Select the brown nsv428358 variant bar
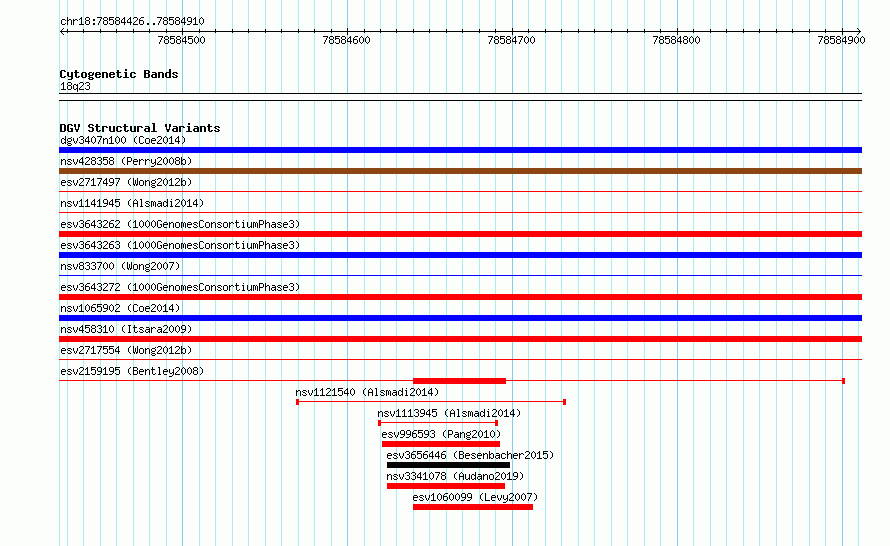Screen dimensions: 890x546 460,171
